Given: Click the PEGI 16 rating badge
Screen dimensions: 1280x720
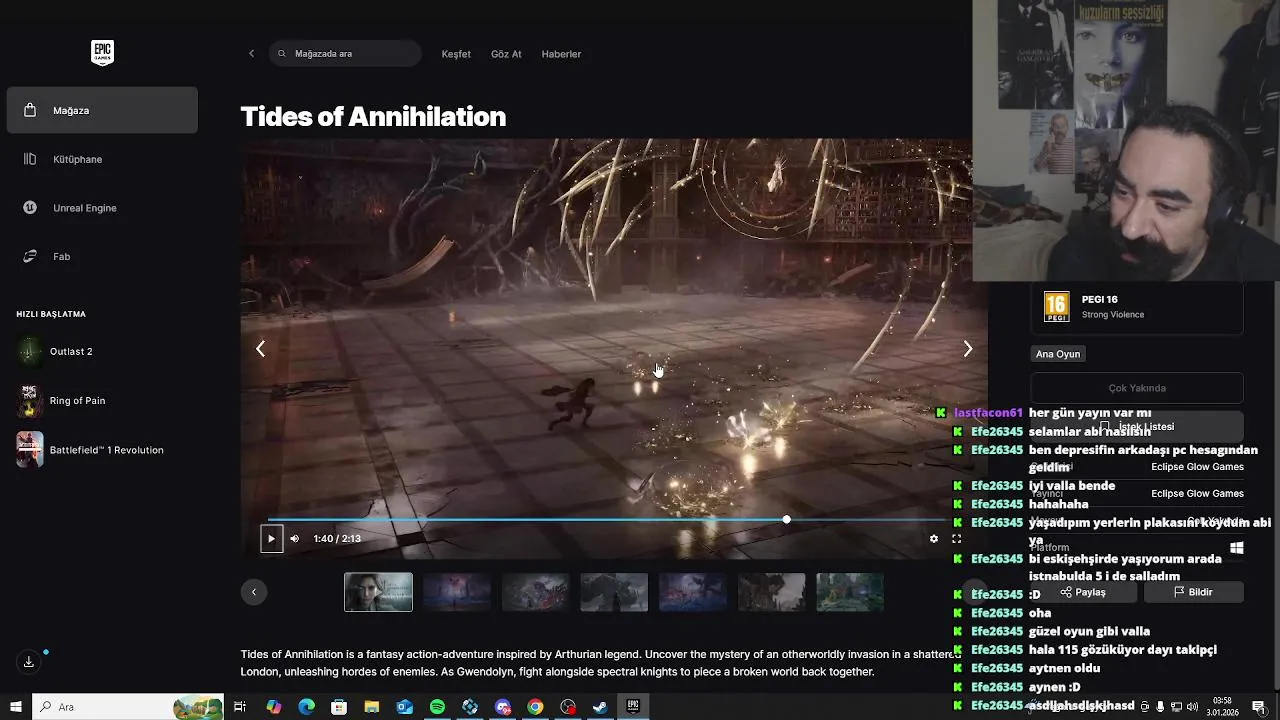Looking at the screenshot, I should [x=1057, y=307].
